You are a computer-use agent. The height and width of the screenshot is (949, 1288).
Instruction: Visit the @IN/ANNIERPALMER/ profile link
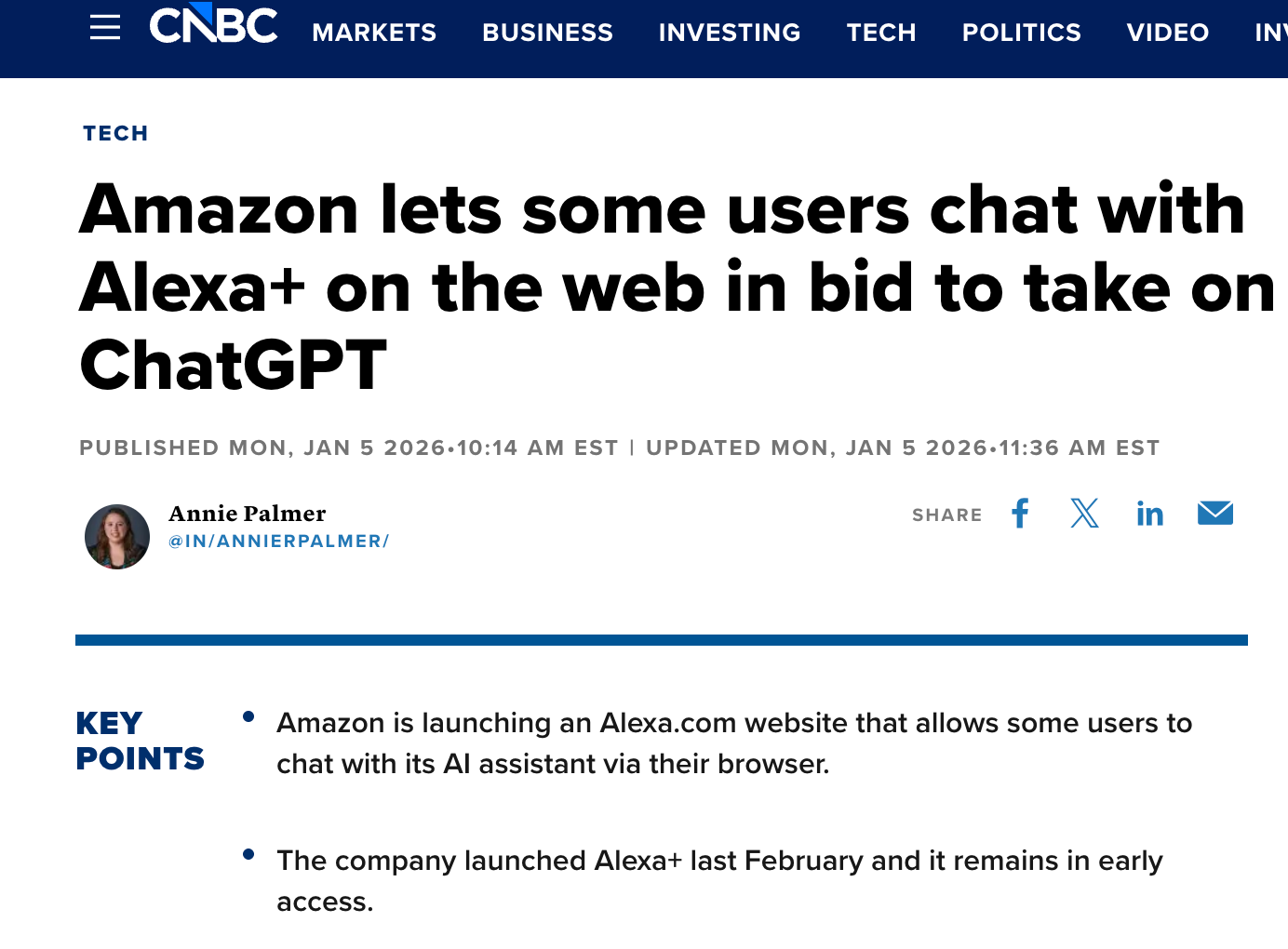tap(278, 541)
